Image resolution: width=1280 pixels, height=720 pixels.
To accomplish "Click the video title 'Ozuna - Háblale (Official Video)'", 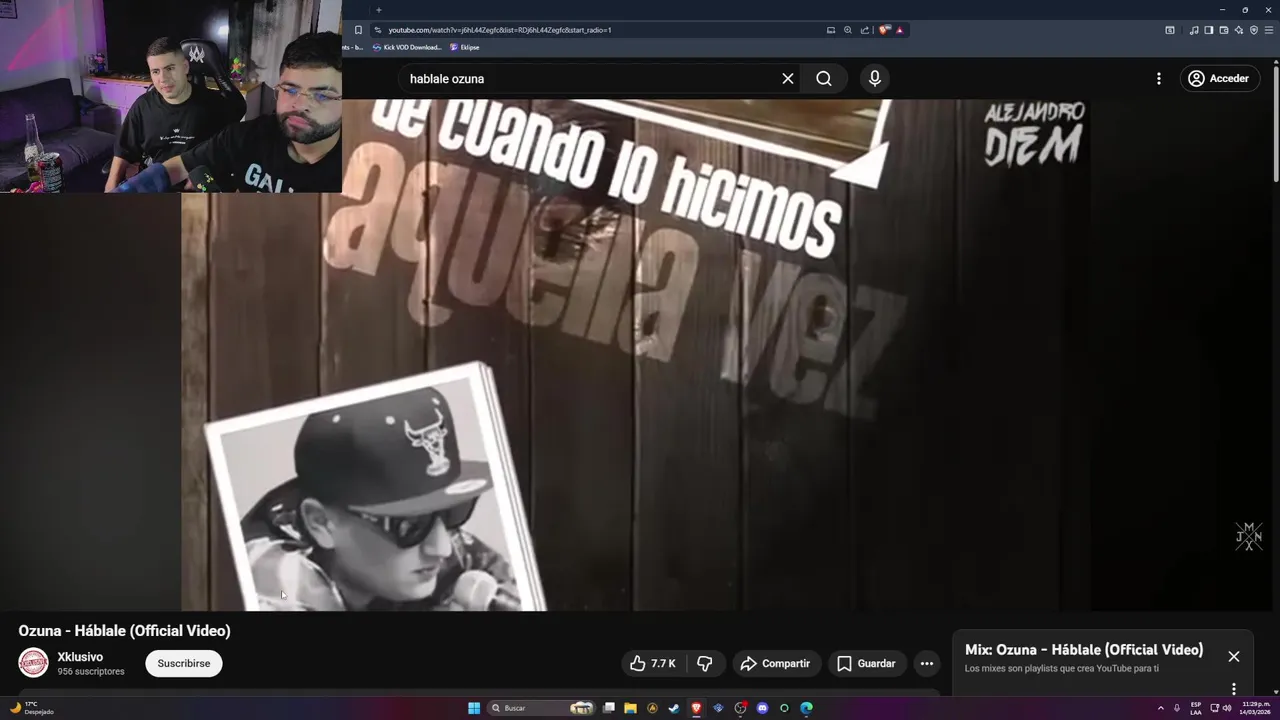I will click(x=124, y=631).
